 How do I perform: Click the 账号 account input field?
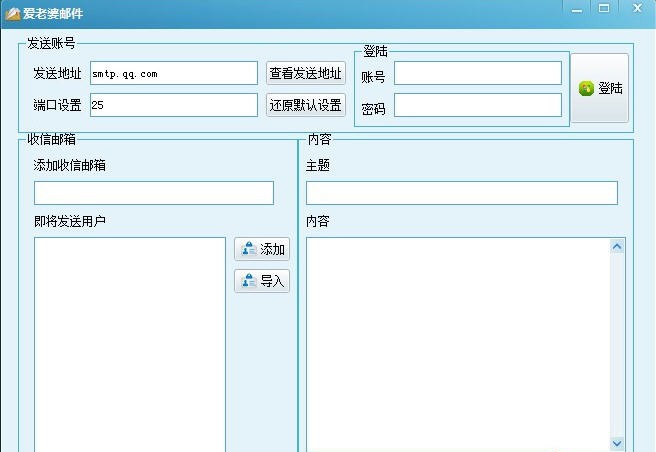(x=478, y=73)
